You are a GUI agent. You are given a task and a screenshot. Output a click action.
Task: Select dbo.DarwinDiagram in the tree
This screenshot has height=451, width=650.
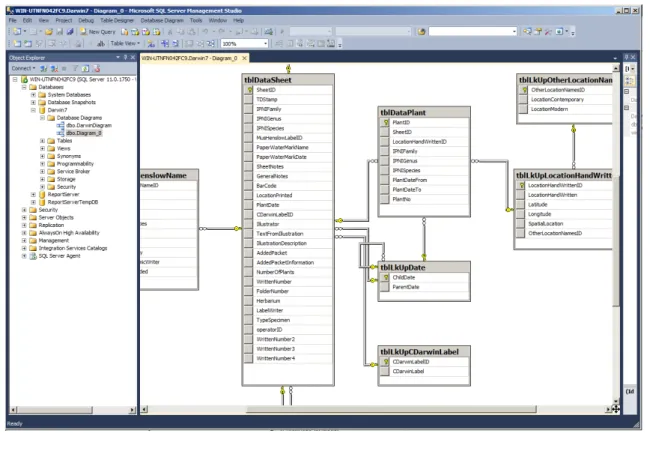pyautogui.click(x=89, y=125)
